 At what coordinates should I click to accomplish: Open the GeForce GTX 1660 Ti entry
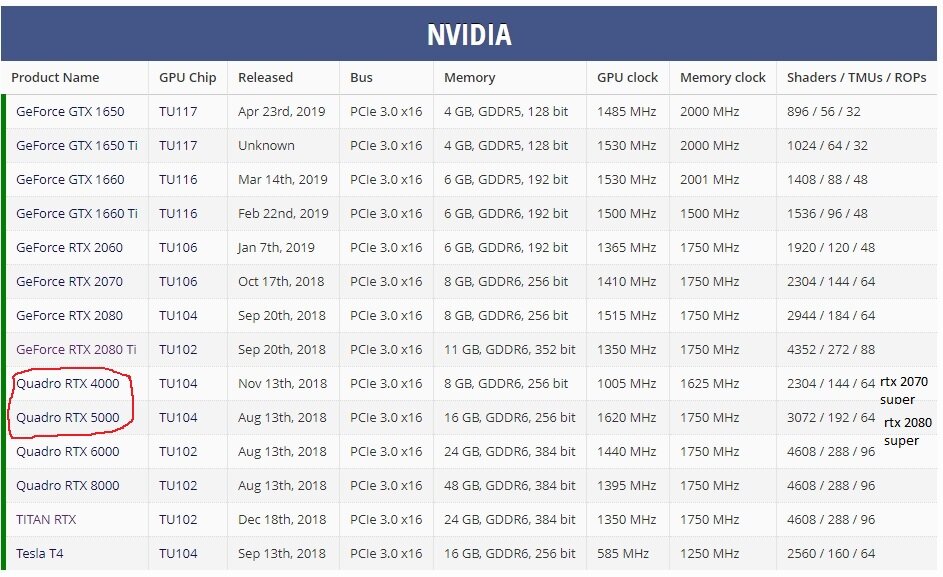coord(77,214)
